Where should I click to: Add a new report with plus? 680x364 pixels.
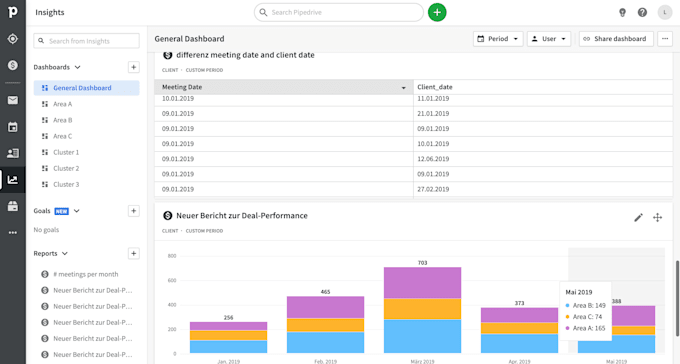pyautogui.click(x=134, y=253)
